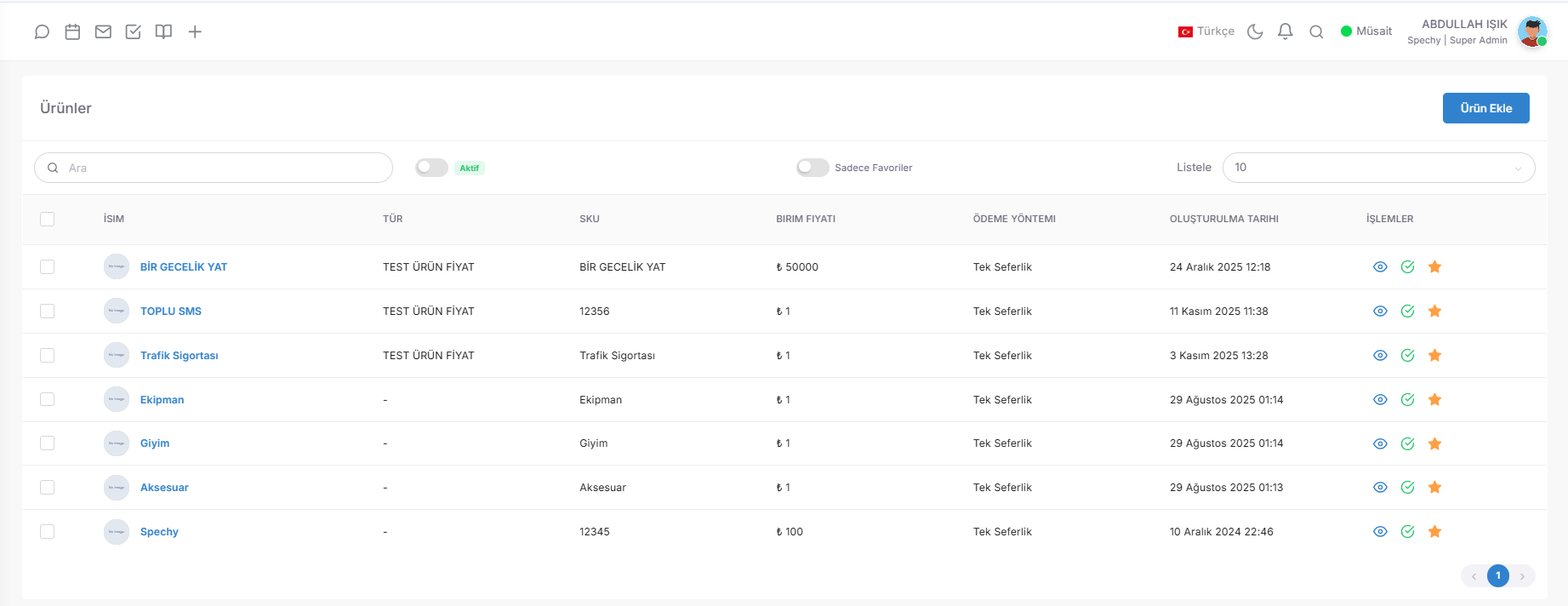This screenshot has width=1568, height=606.
Task: Click green check icon for Giyim row
Action: tap(1408, 443)
